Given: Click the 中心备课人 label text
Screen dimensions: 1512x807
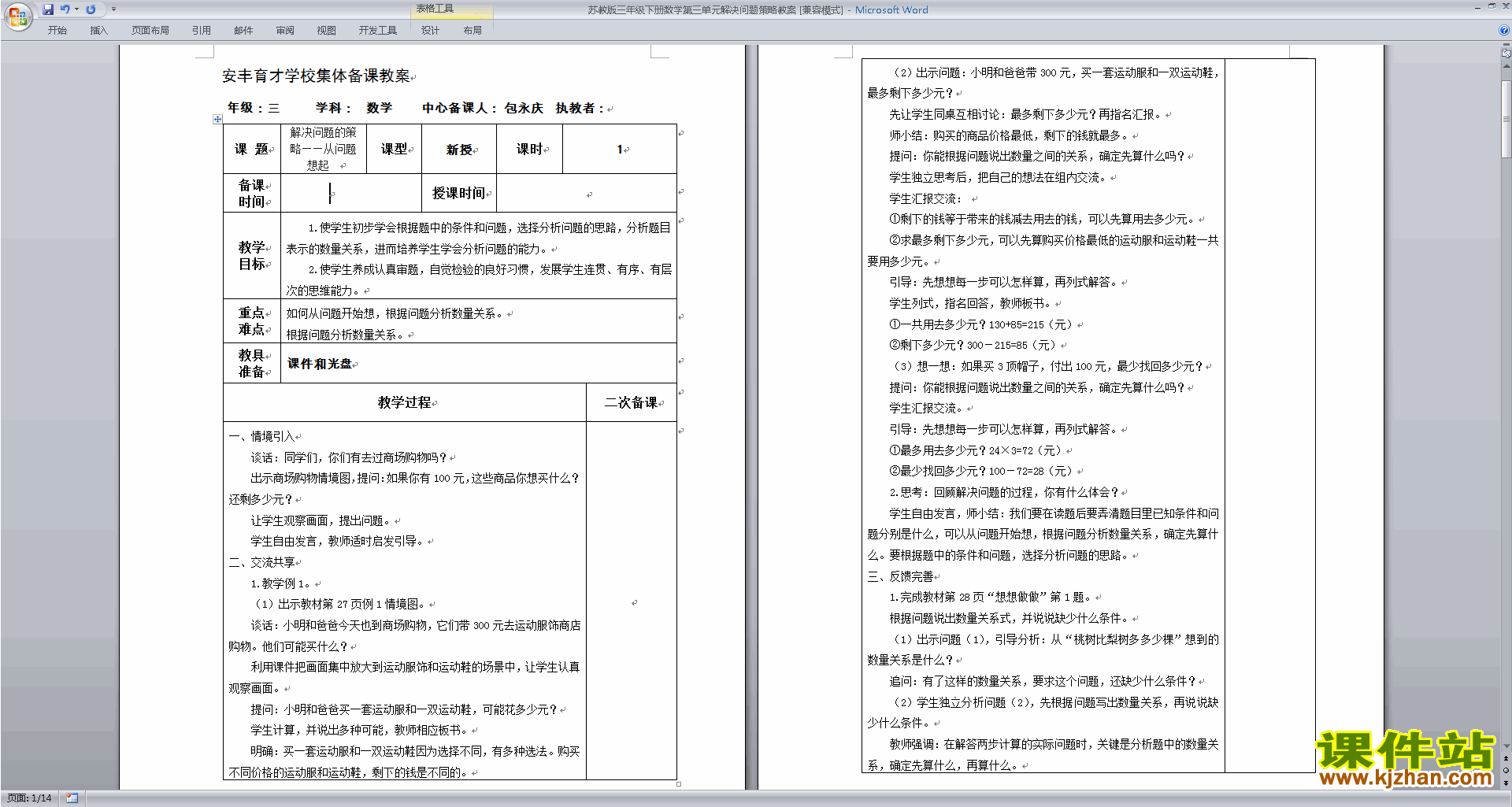Looking at the screenshot, I should click(x=460, y=108).
